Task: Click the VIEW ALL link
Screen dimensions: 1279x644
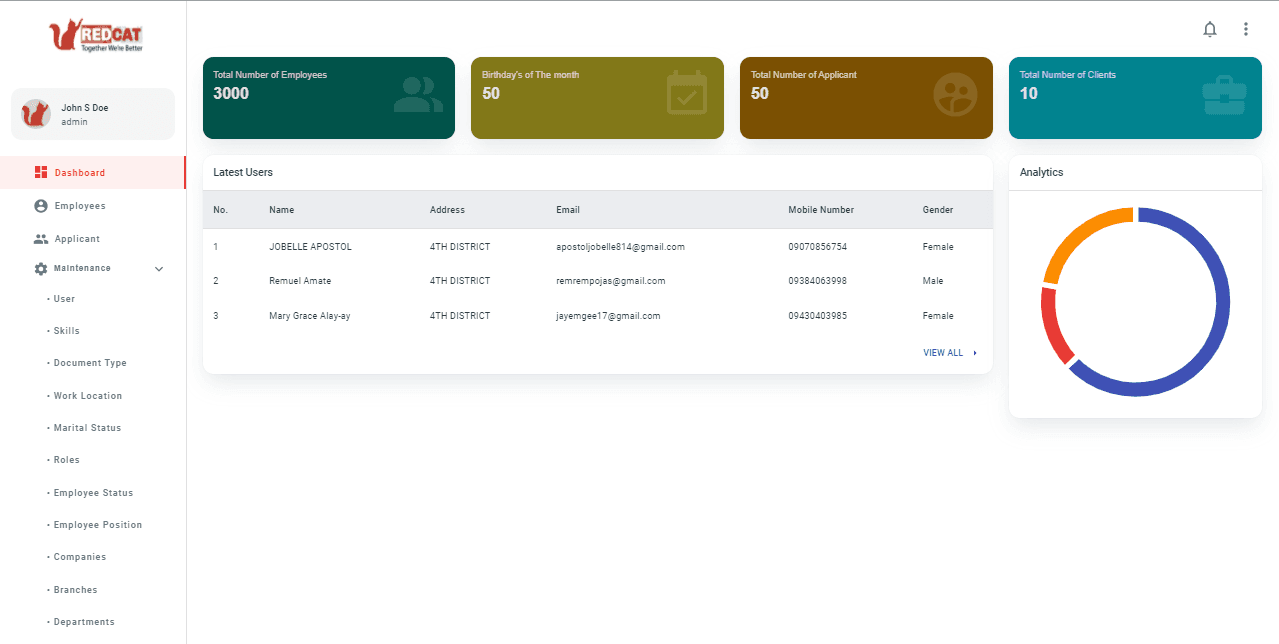Action: click(x=943, y=353)
